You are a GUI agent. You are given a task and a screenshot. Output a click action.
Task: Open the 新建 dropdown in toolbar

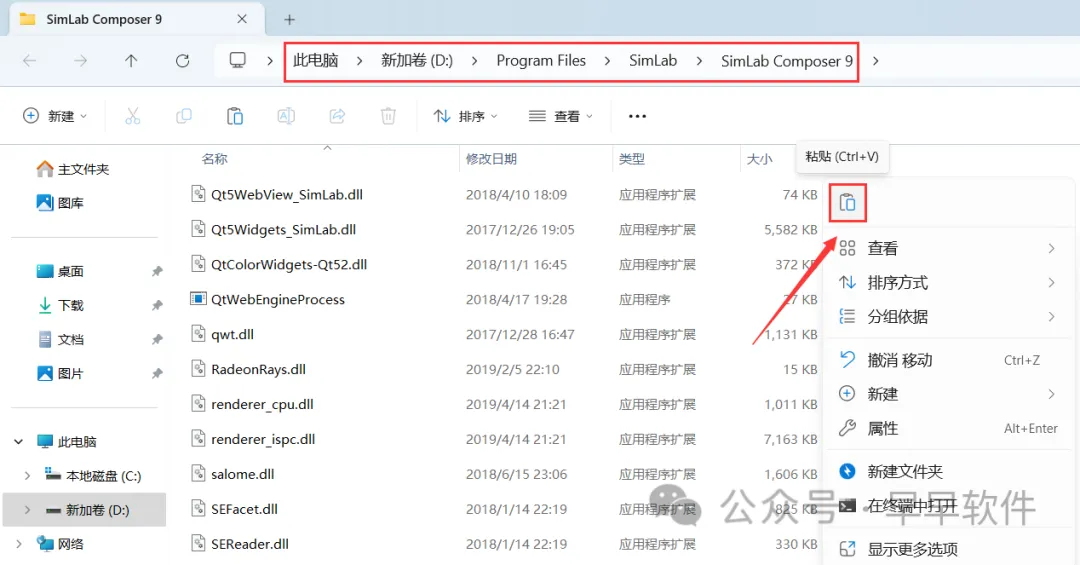55,116
